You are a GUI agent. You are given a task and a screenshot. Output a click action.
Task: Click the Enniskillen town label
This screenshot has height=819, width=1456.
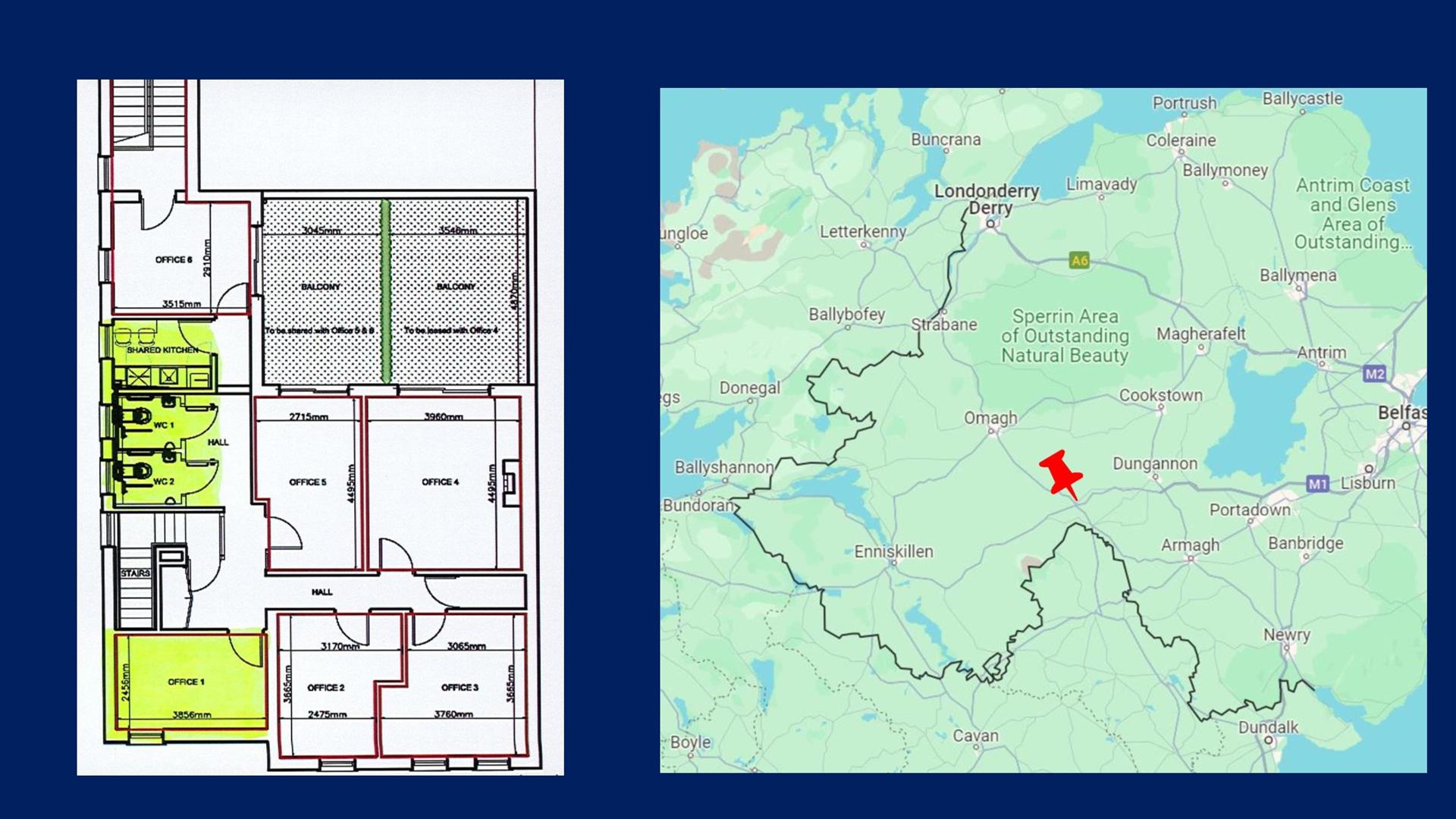pyautogui.click(x=893, y=551)
